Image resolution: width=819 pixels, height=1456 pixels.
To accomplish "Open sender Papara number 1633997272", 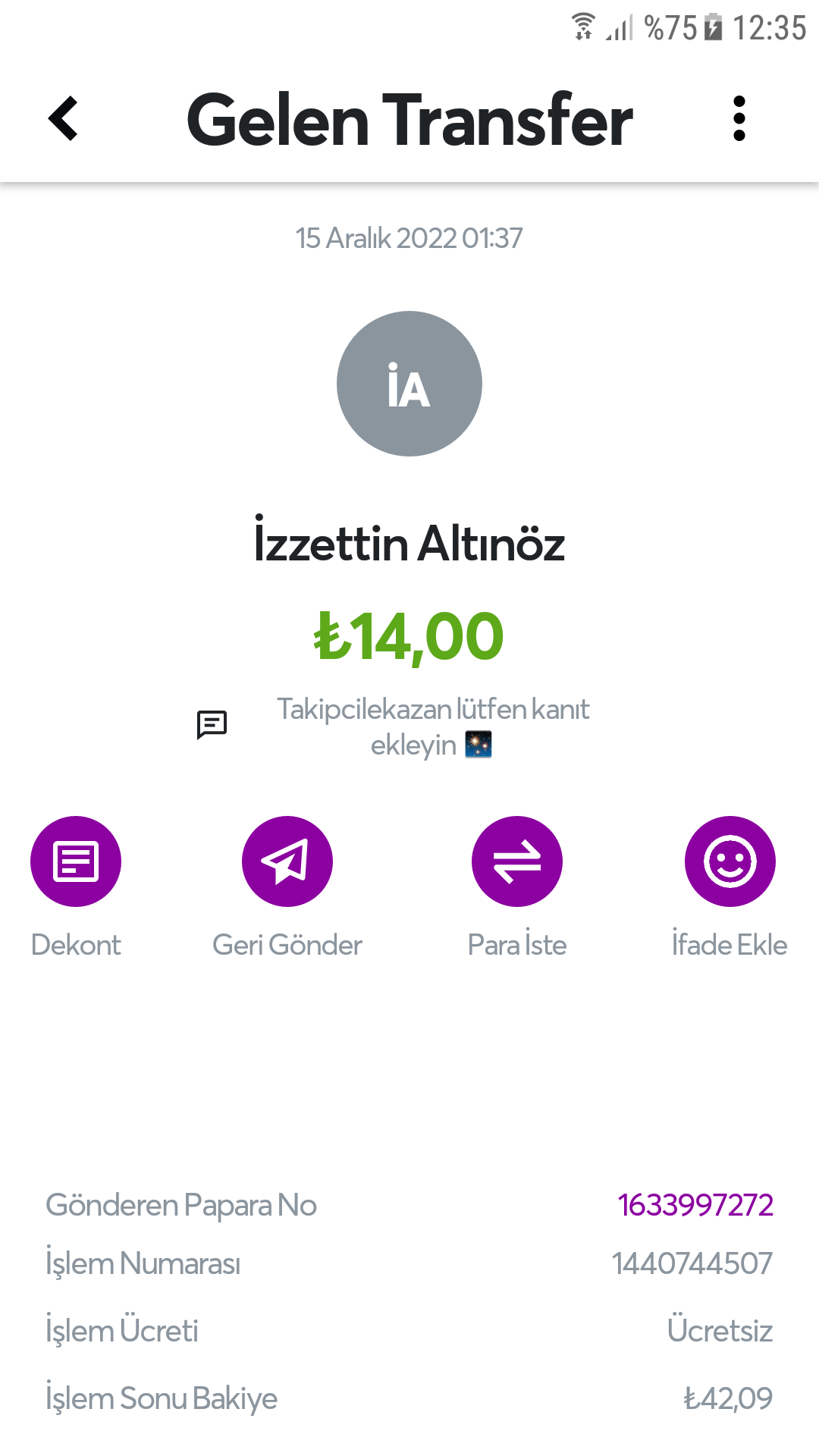I will click(x=695, y=1205).
